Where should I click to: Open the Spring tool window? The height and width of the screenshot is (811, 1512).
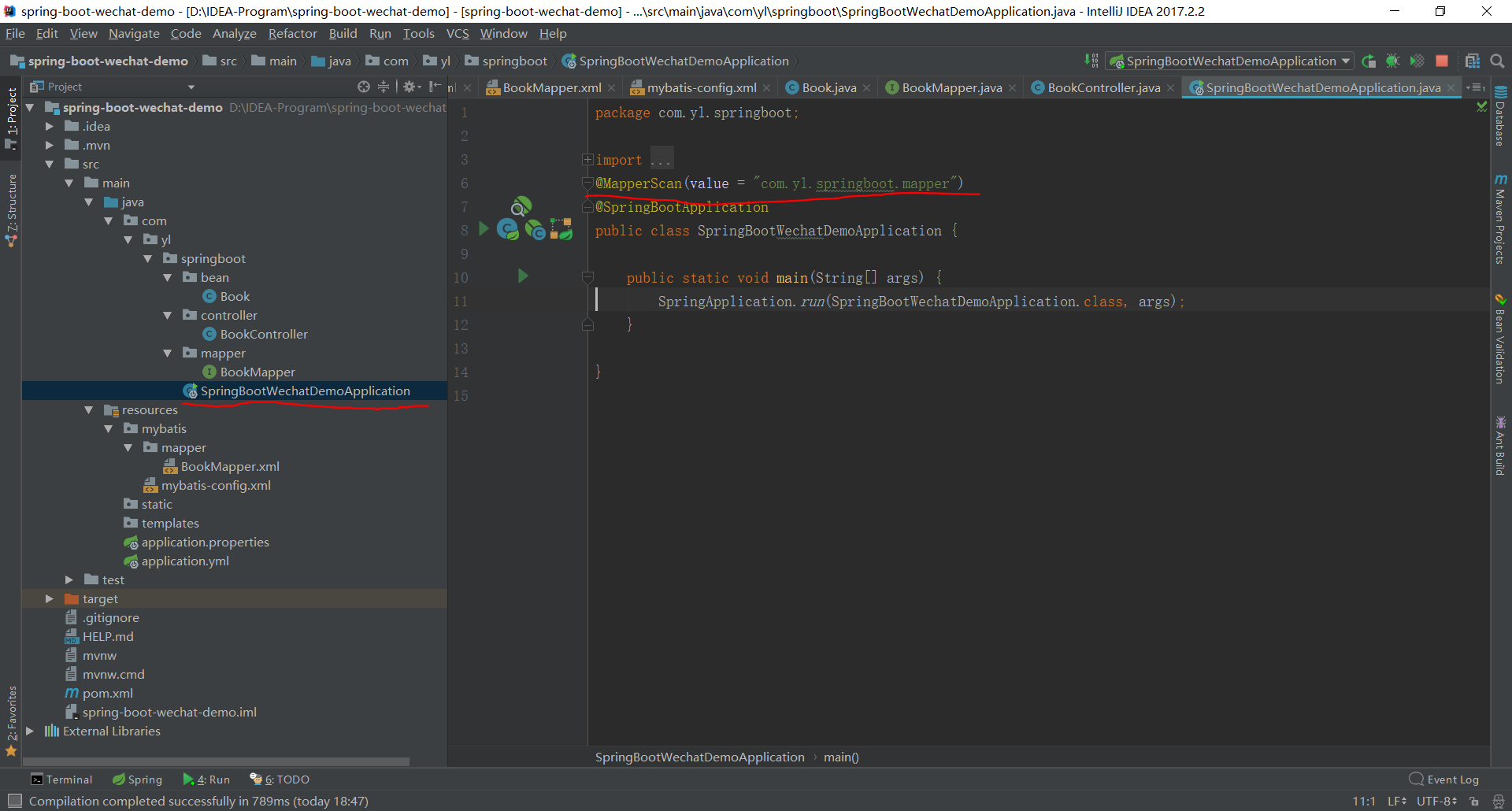(138, 780)
